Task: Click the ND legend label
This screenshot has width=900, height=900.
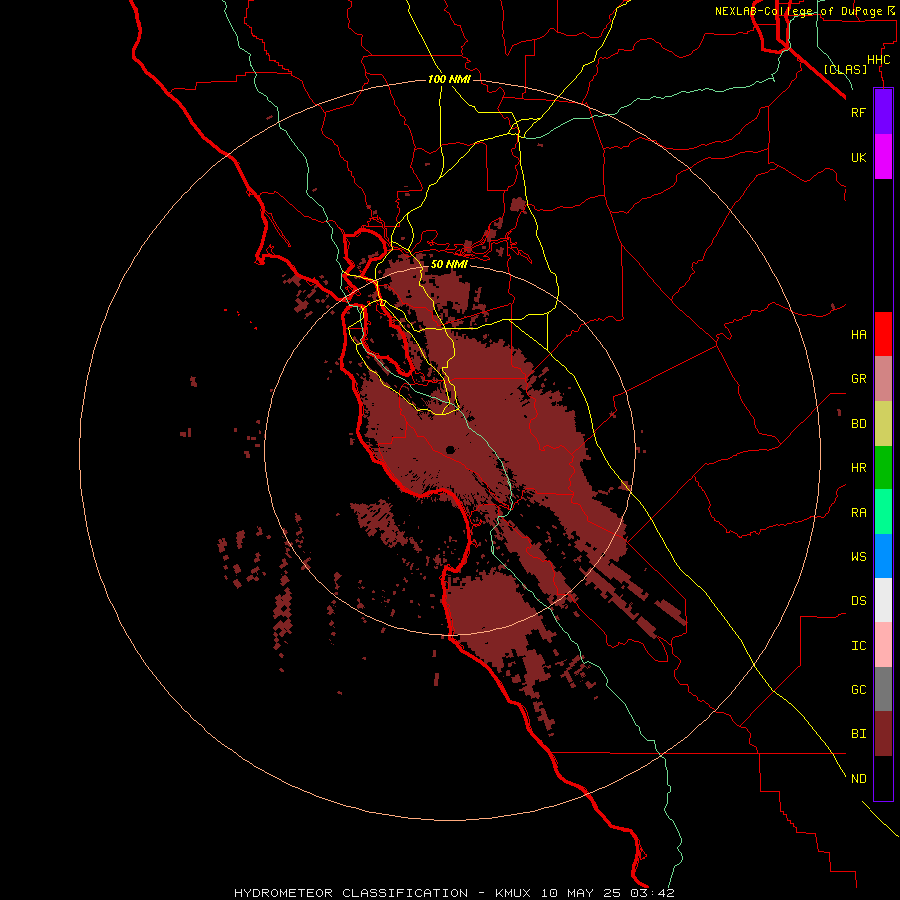Action: pos(858,779)
